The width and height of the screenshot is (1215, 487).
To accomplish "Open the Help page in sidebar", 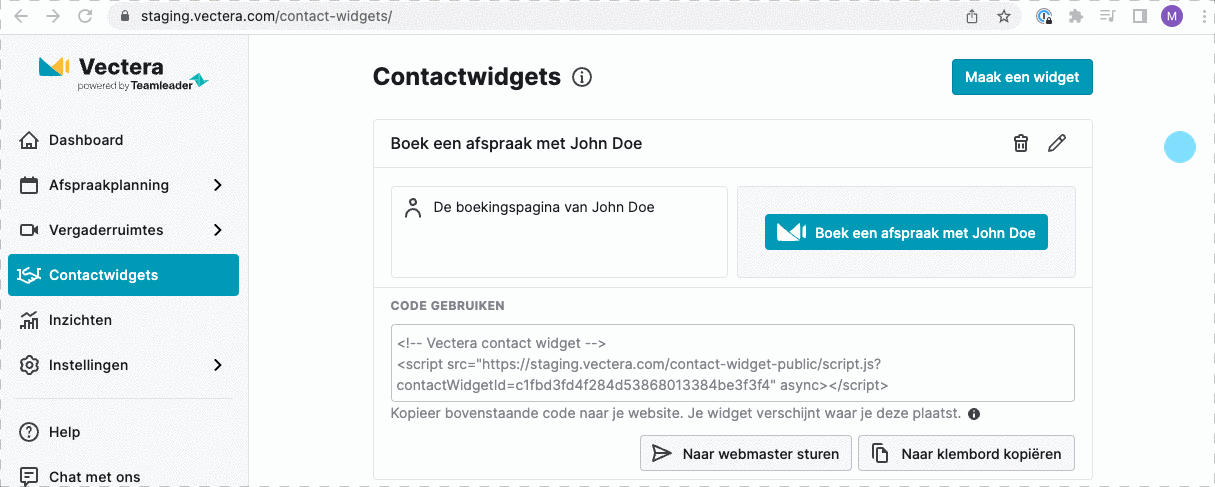I will pos(64,432).
